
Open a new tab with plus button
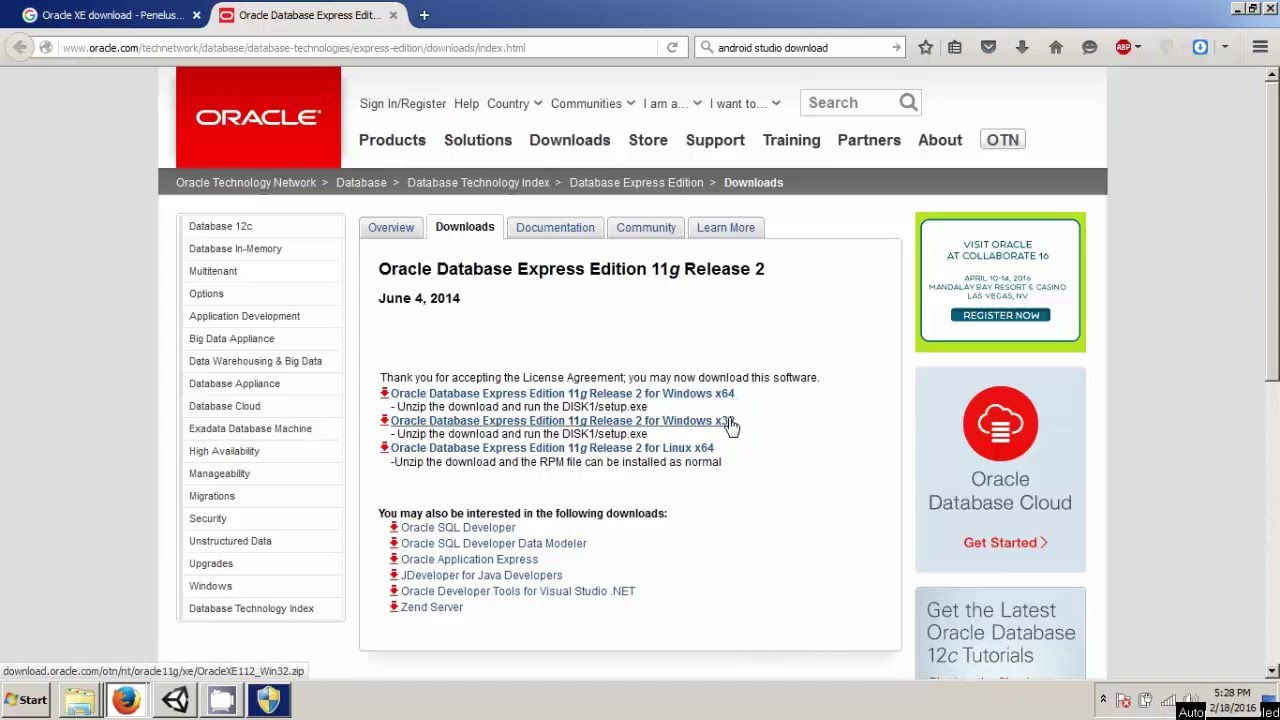(424, 15)
